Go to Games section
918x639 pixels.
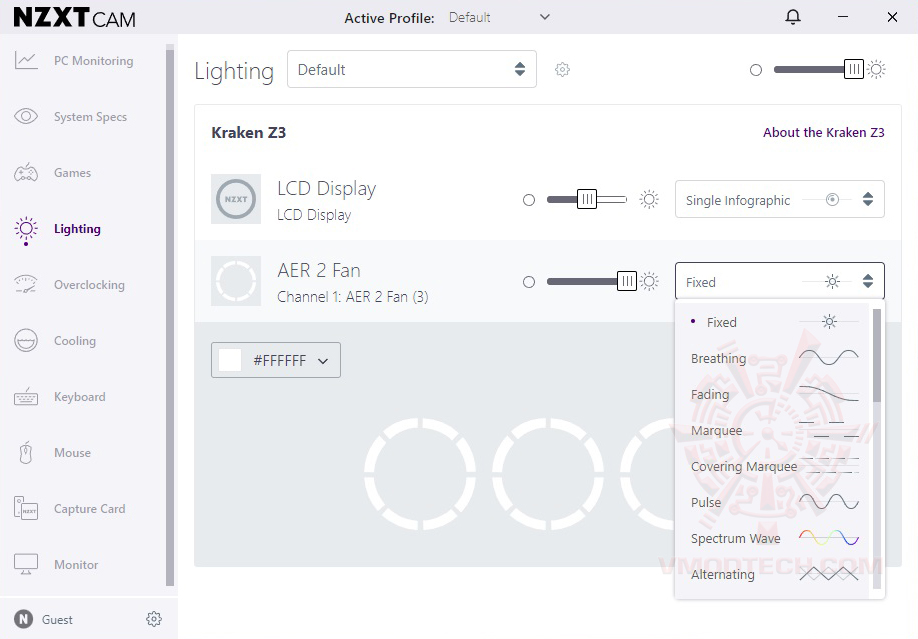(73, 173)
